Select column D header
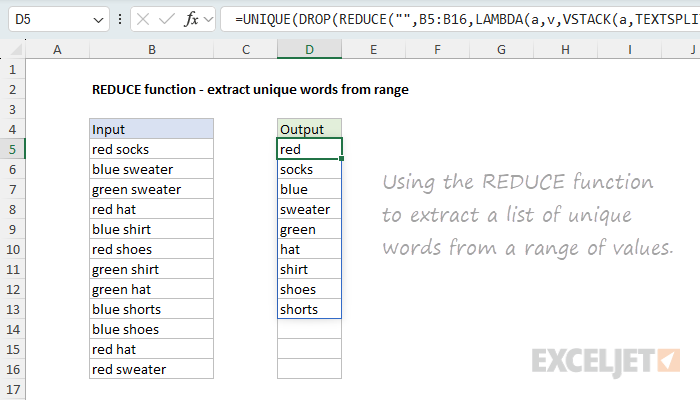Screen dimensions: 700x400 coord(309,49)
